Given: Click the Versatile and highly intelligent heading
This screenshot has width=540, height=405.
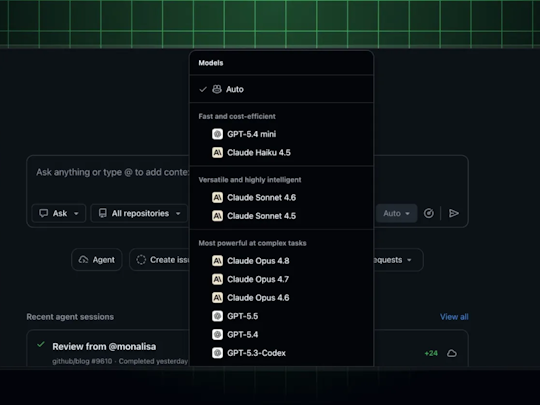Looking at the screenshot, I should (250, 180).
